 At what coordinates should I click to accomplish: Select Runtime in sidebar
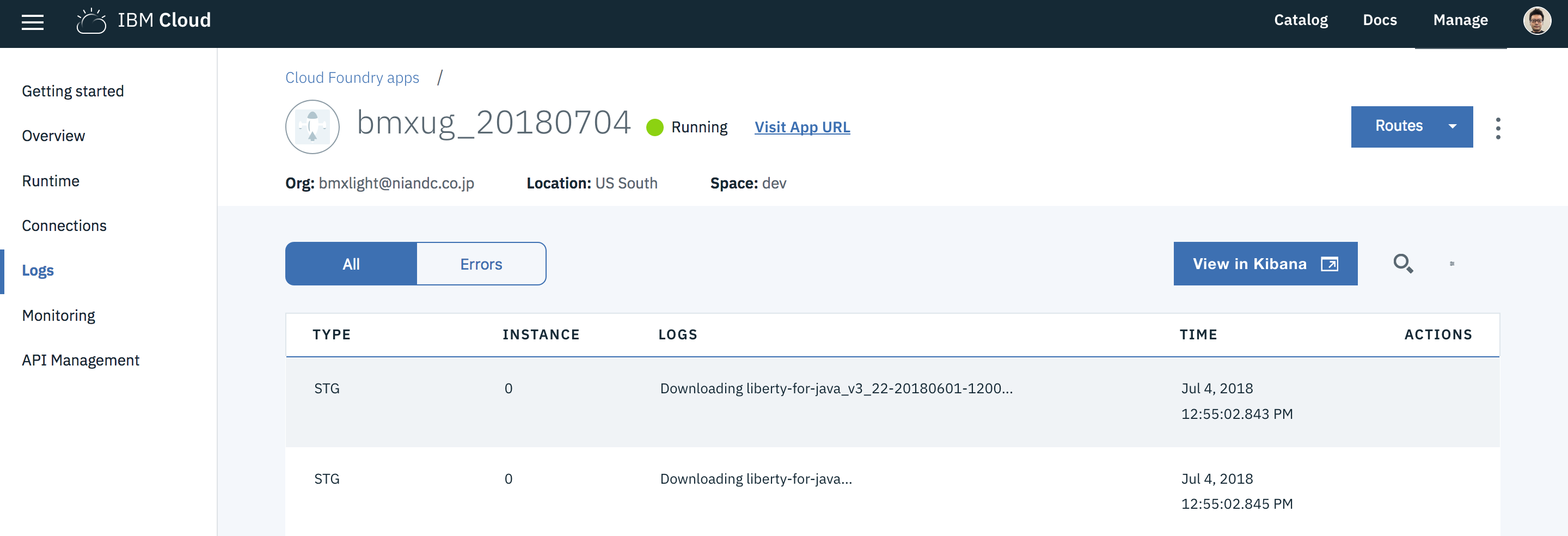coord(51,181)
